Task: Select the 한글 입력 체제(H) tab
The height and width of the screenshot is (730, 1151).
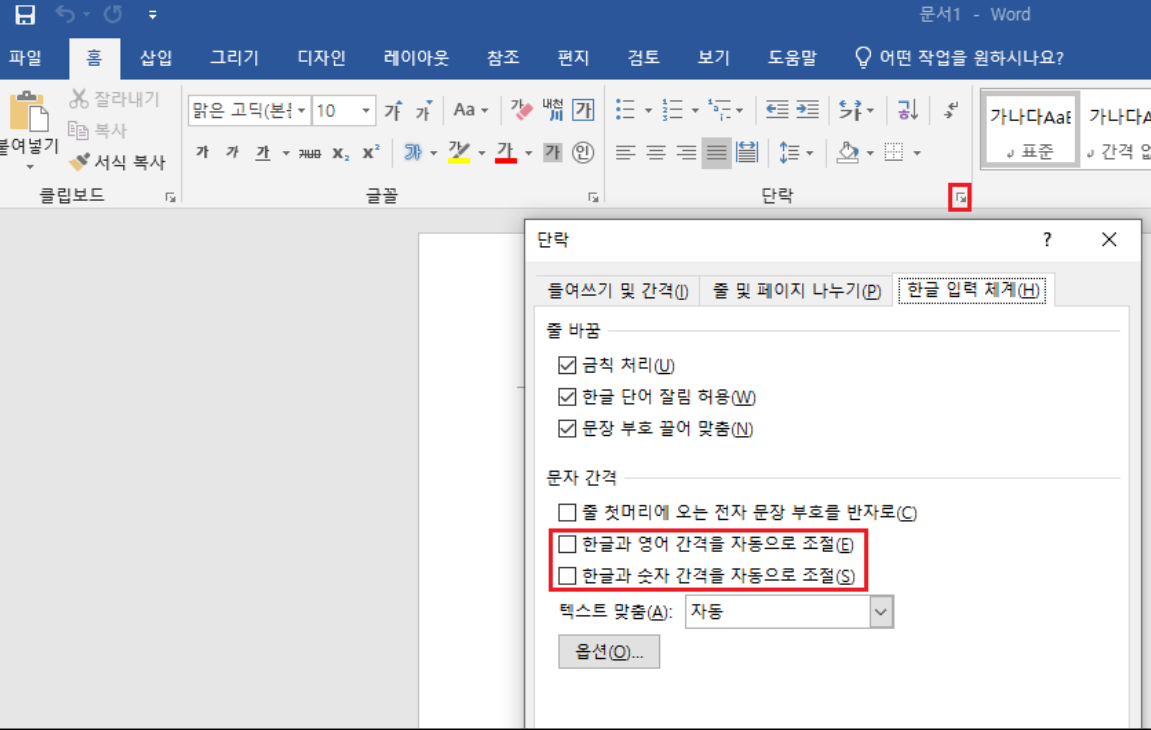Action: pos(973,289)
